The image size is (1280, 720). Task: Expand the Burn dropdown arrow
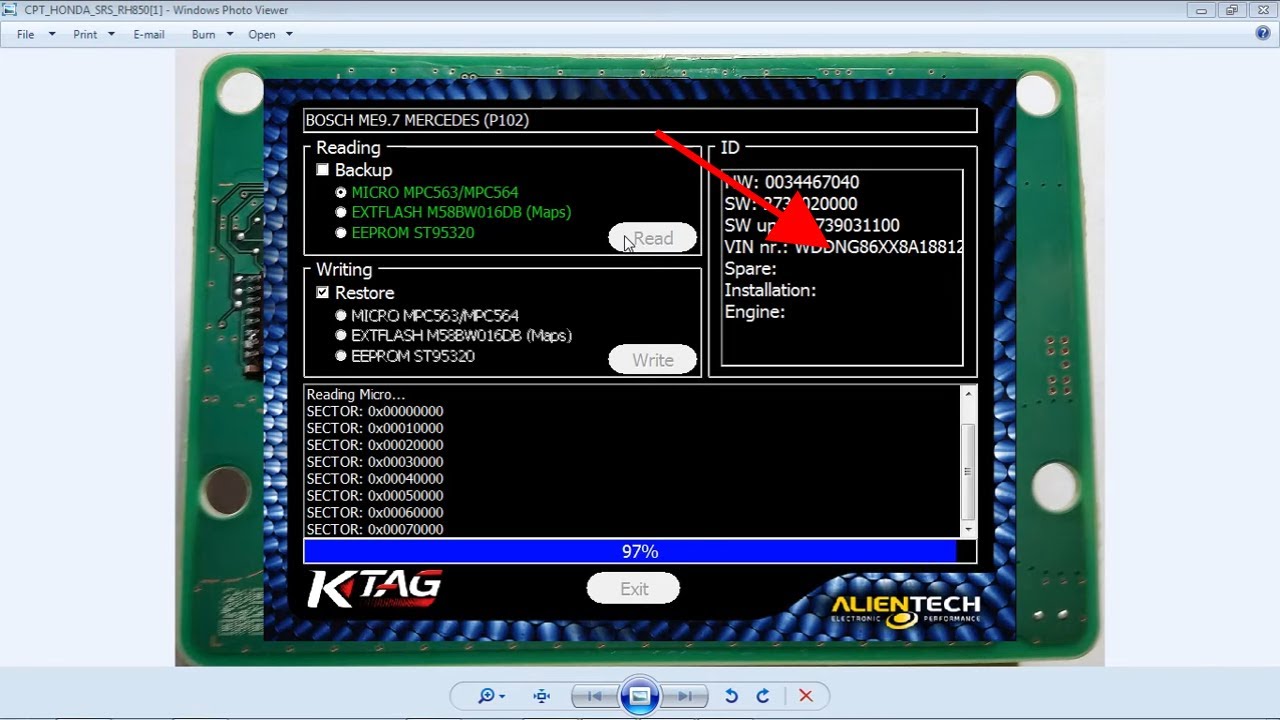230,34
